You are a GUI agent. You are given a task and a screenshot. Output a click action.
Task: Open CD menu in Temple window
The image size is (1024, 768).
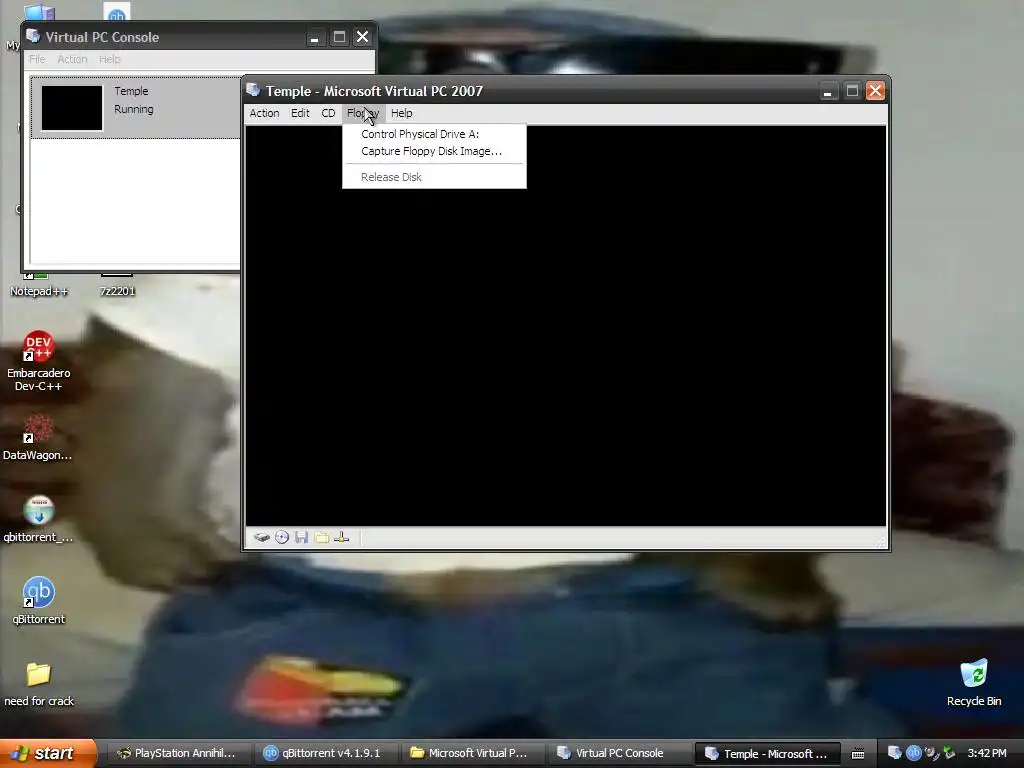tap(328, 113)
